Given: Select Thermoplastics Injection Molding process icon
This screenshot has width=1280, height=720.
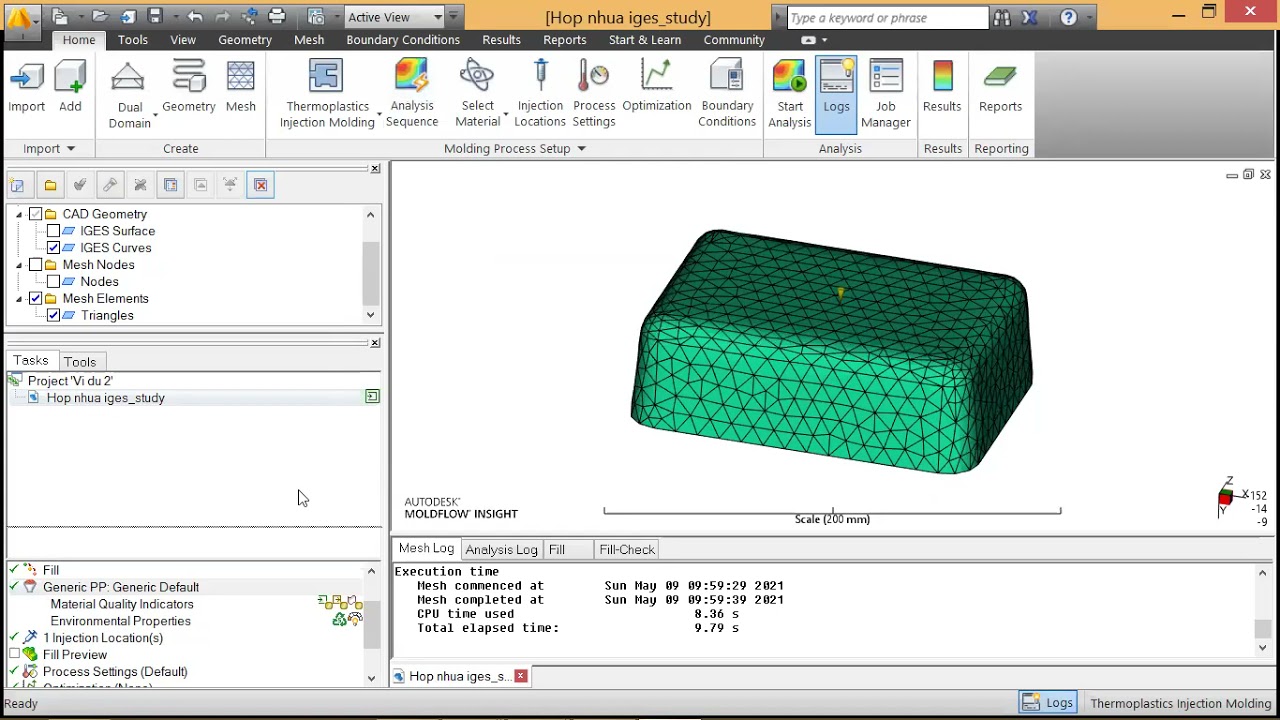Looking at the screenshot, I should (x=326, y=77).
